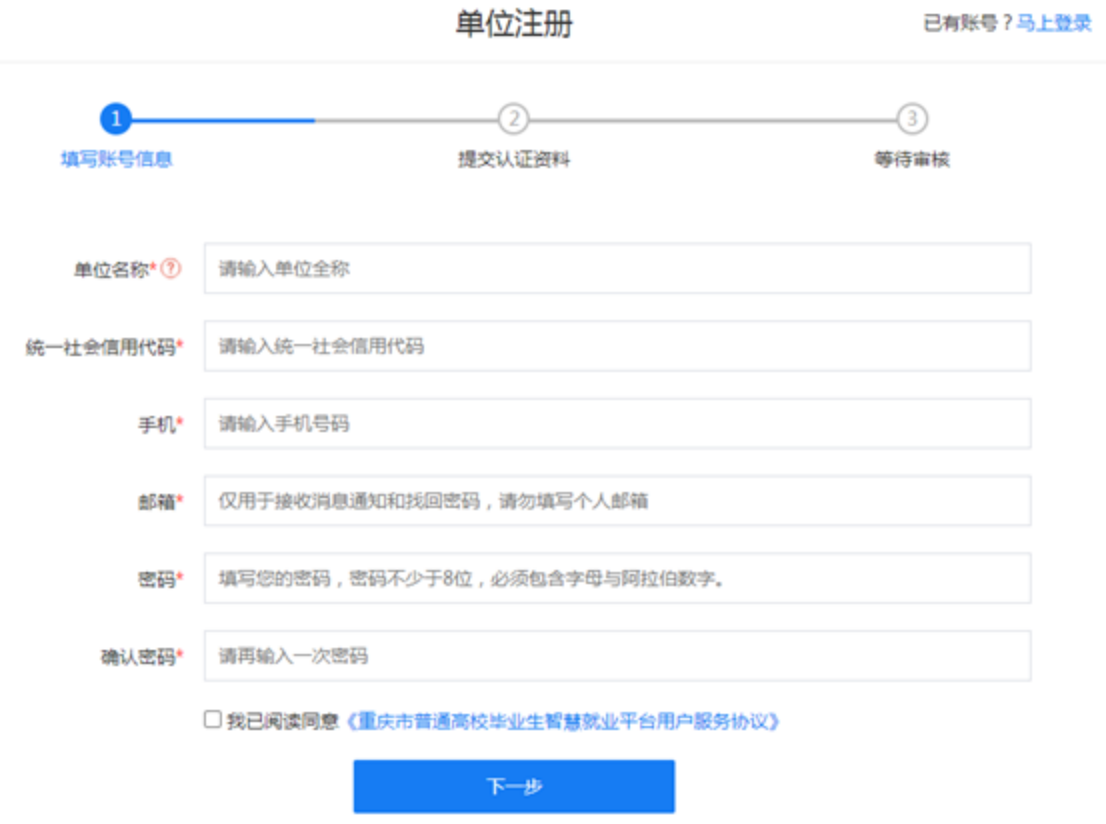Click the 确认密码 confirm password field

coord(617,656)
